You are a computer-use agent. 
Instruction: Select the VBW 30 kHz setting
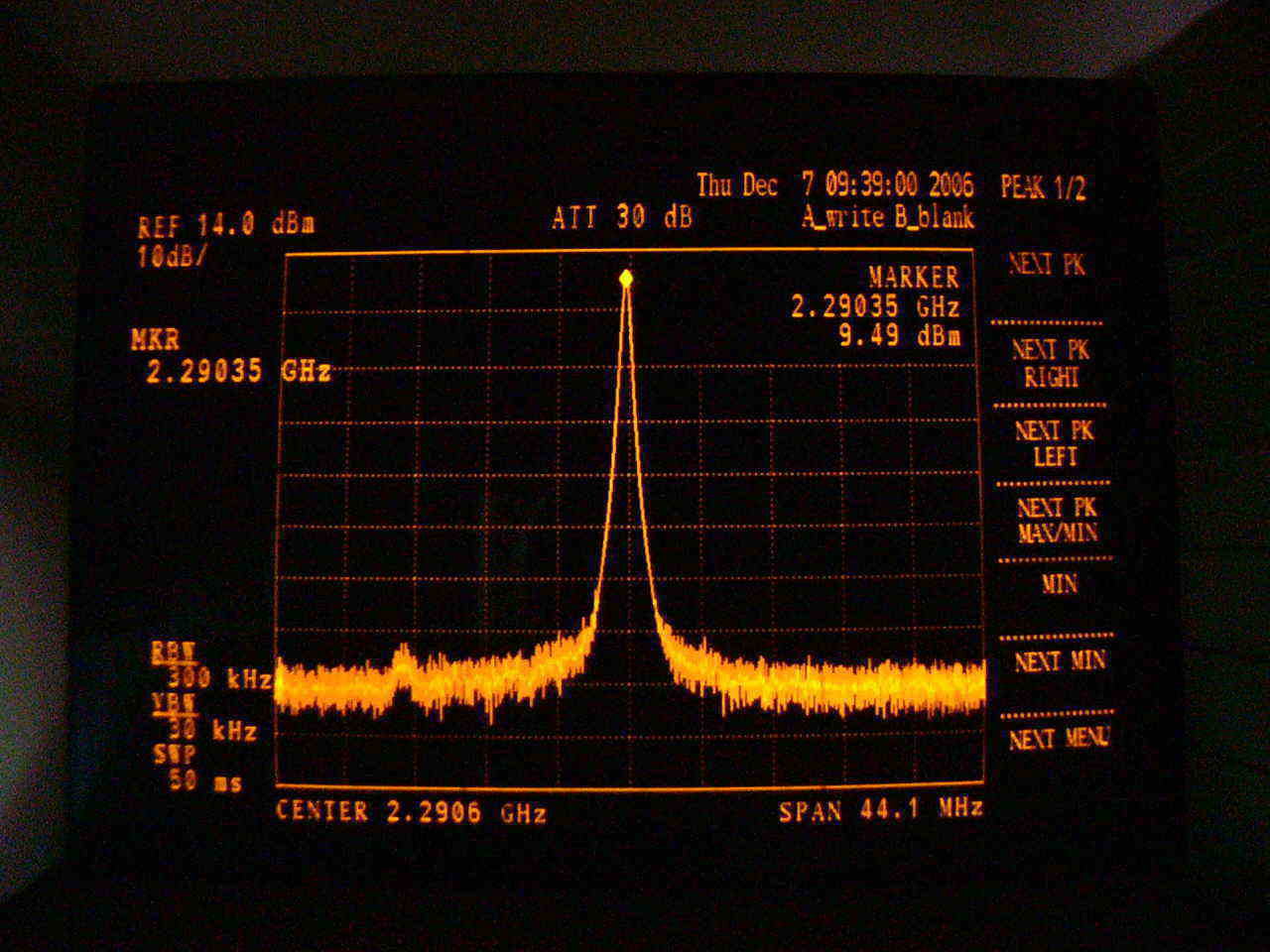pos(205,720)
